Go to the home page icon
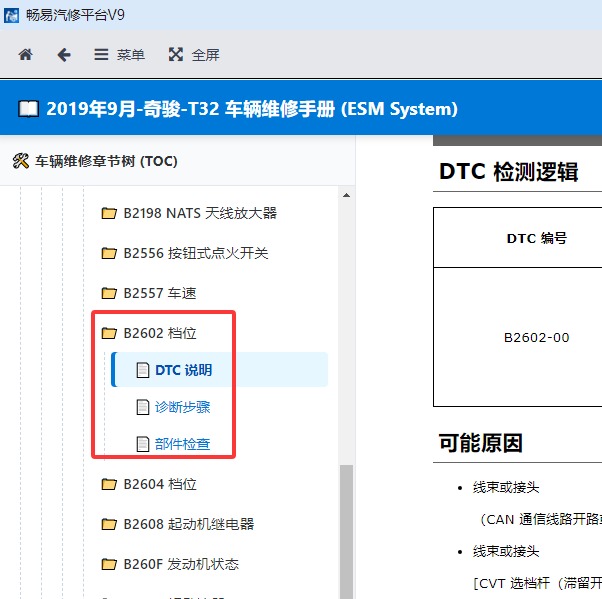602x599 pixels. (x=26, y=55)
